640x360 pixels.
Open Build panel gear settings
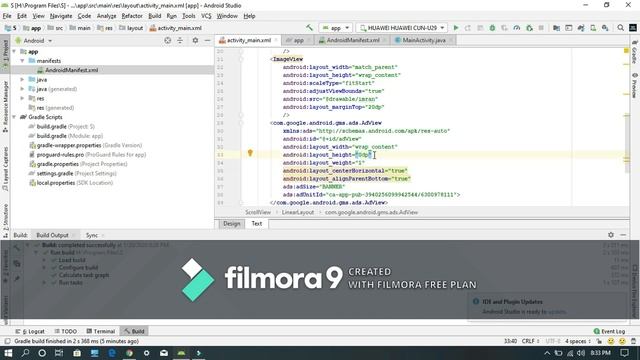click(x=611, y=235)
